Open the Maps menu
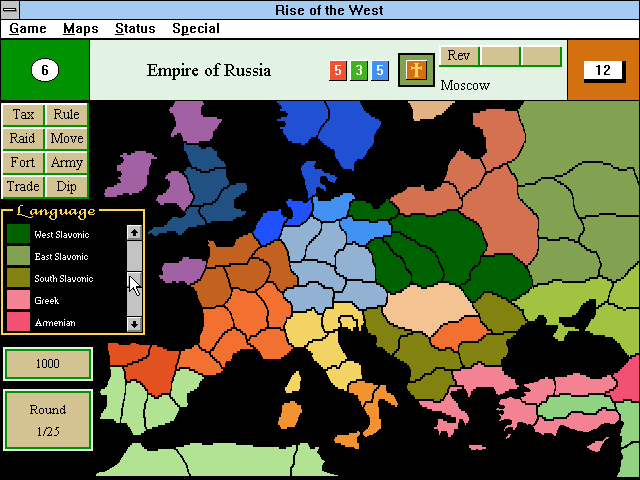Screen dimensions: 640x480 pos(81,29)
